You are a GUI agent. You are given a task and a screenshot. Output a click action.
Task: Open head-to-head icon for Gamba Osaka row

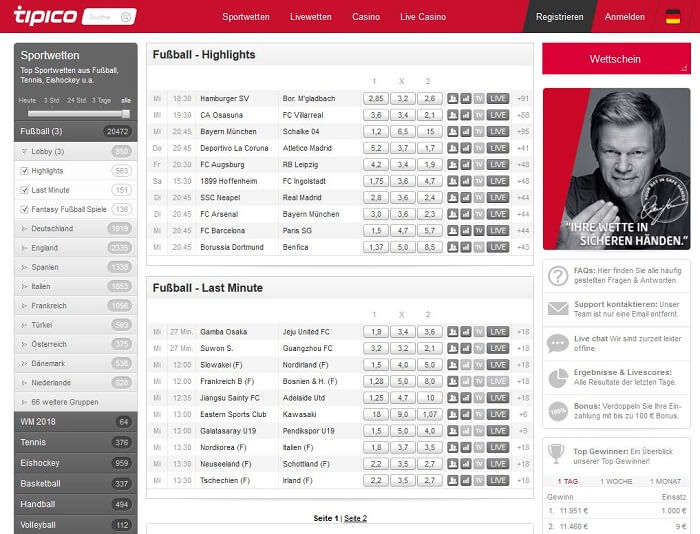452,332
